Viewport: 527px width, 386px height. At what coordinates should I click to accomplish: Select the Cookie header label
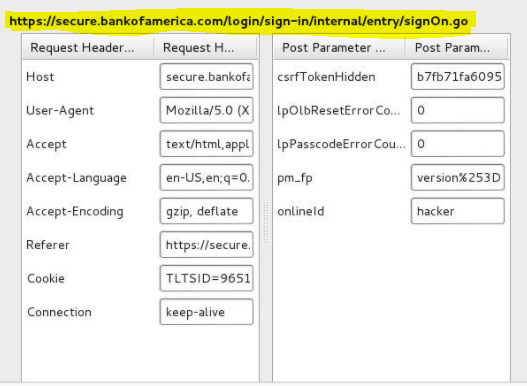[46, 278]
